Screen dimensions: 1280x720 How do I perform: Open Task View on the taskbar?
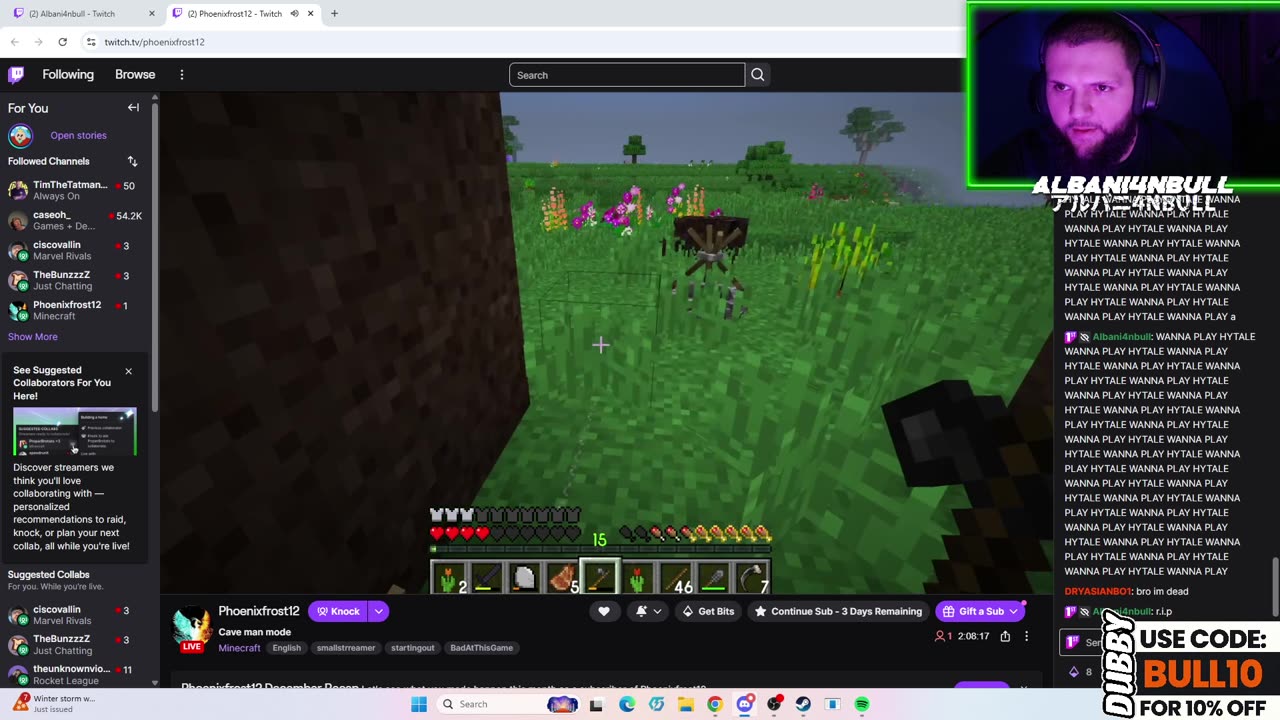[x=596, y=704]
